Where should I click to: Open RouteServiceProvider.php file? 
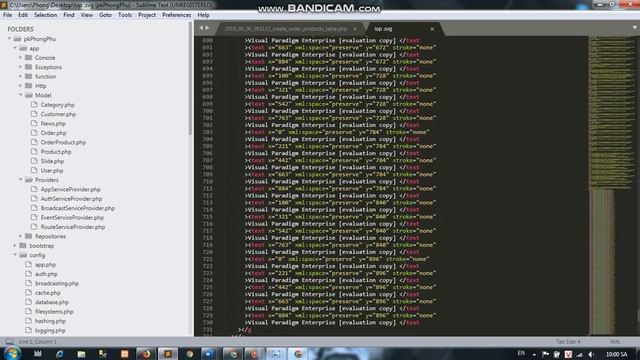coord(73,227)
